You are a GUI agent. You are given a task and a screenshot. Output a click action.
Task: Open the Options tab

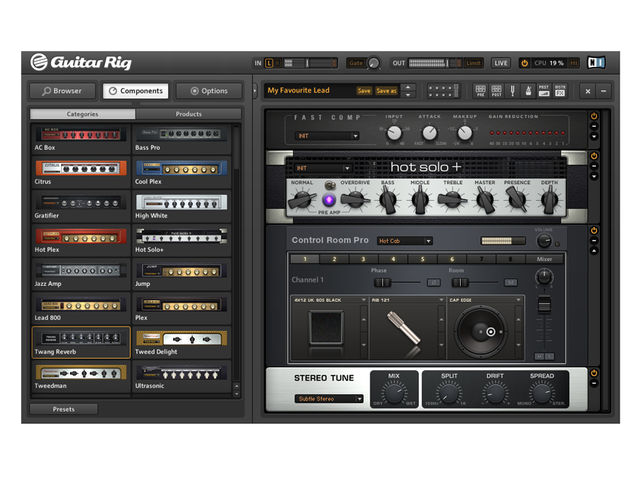(209, 91)
